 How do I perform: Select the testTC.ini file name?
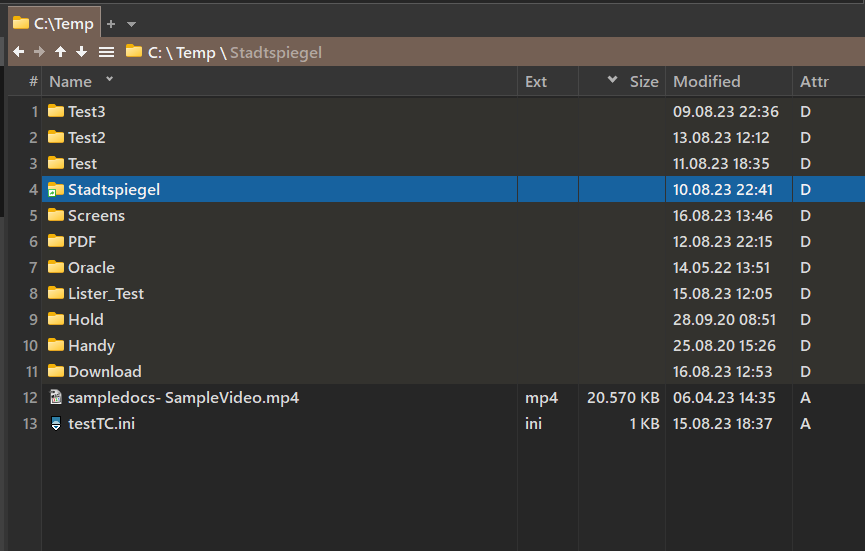102,424
